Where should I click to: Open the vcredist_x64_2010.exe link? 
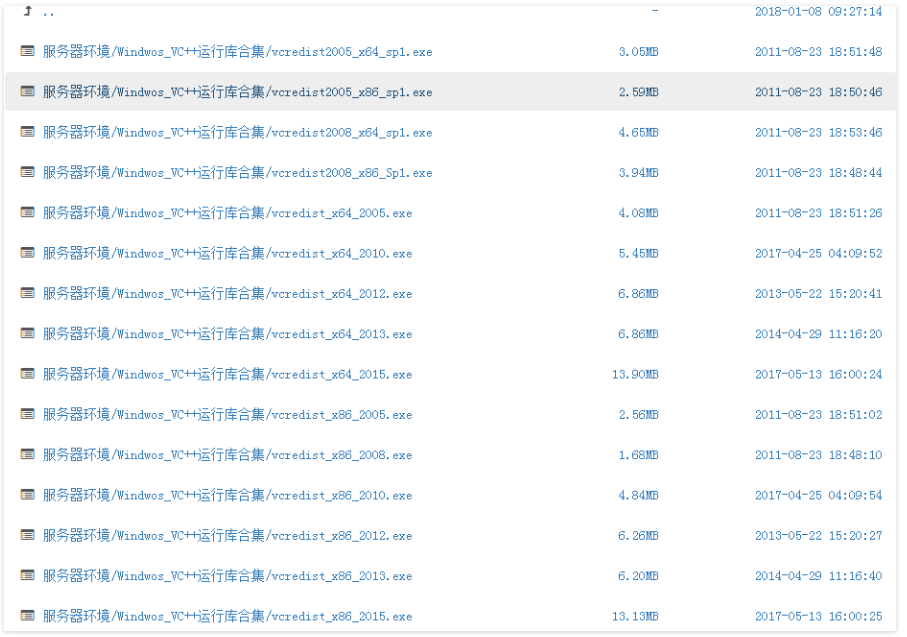(227, 254)
